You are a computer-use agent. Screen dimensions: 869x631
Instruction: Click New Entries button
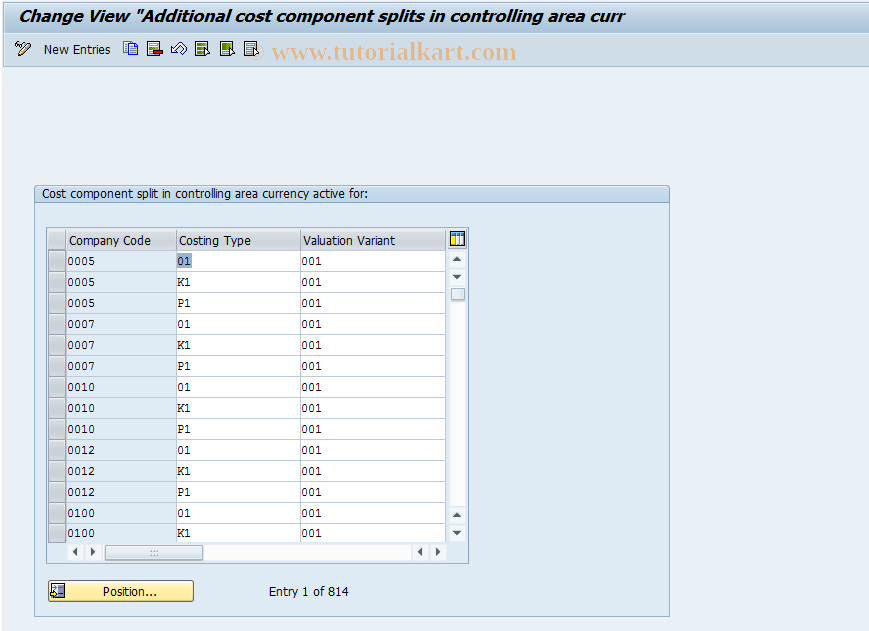77,50
